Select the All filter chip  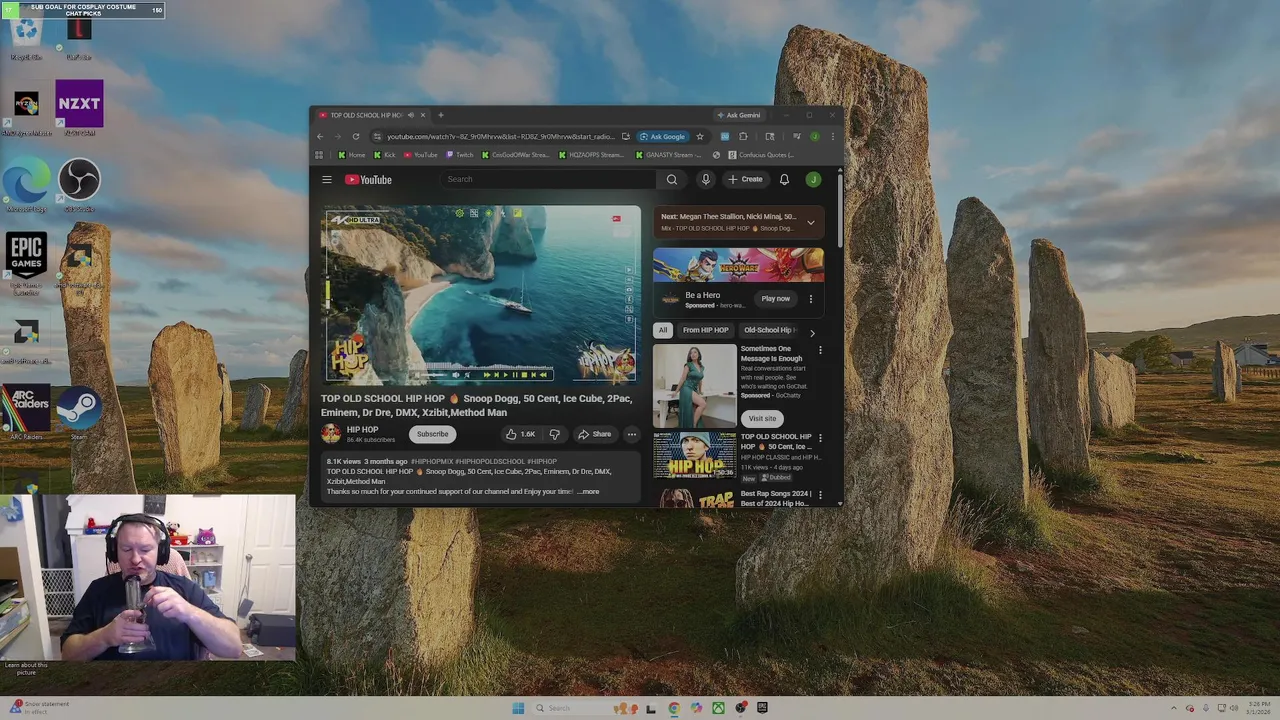click(662, 330)
